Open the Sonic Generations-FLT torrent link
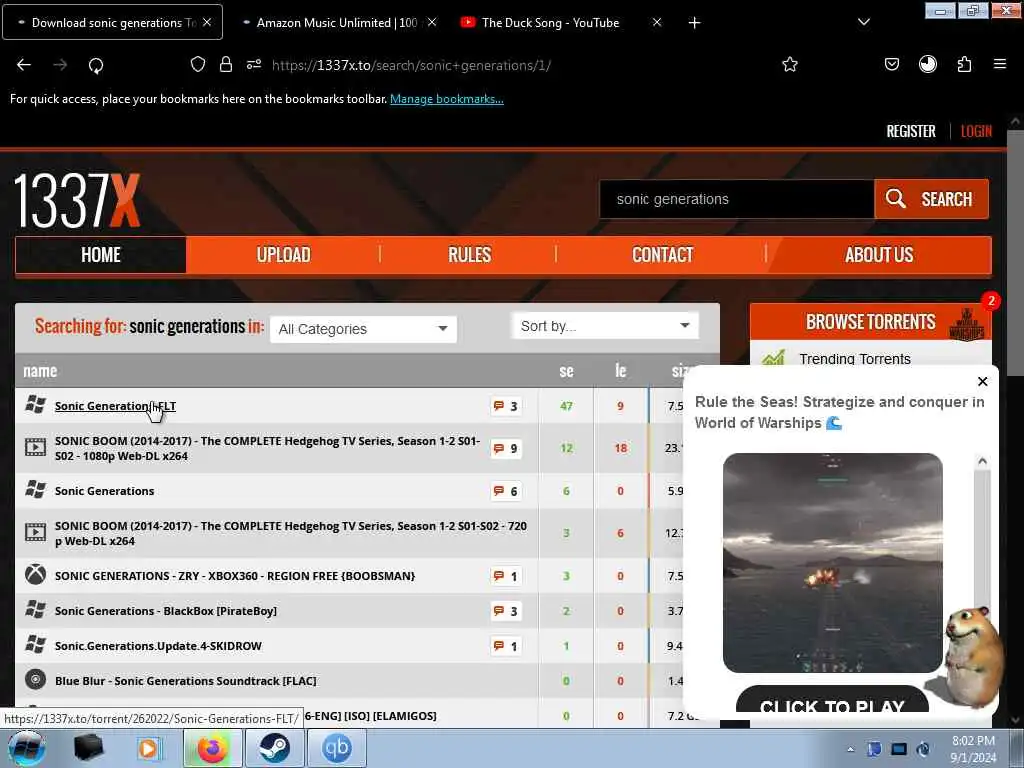Image resolution: width=1024 pixels, height=768 pixels. pos(116,406)
